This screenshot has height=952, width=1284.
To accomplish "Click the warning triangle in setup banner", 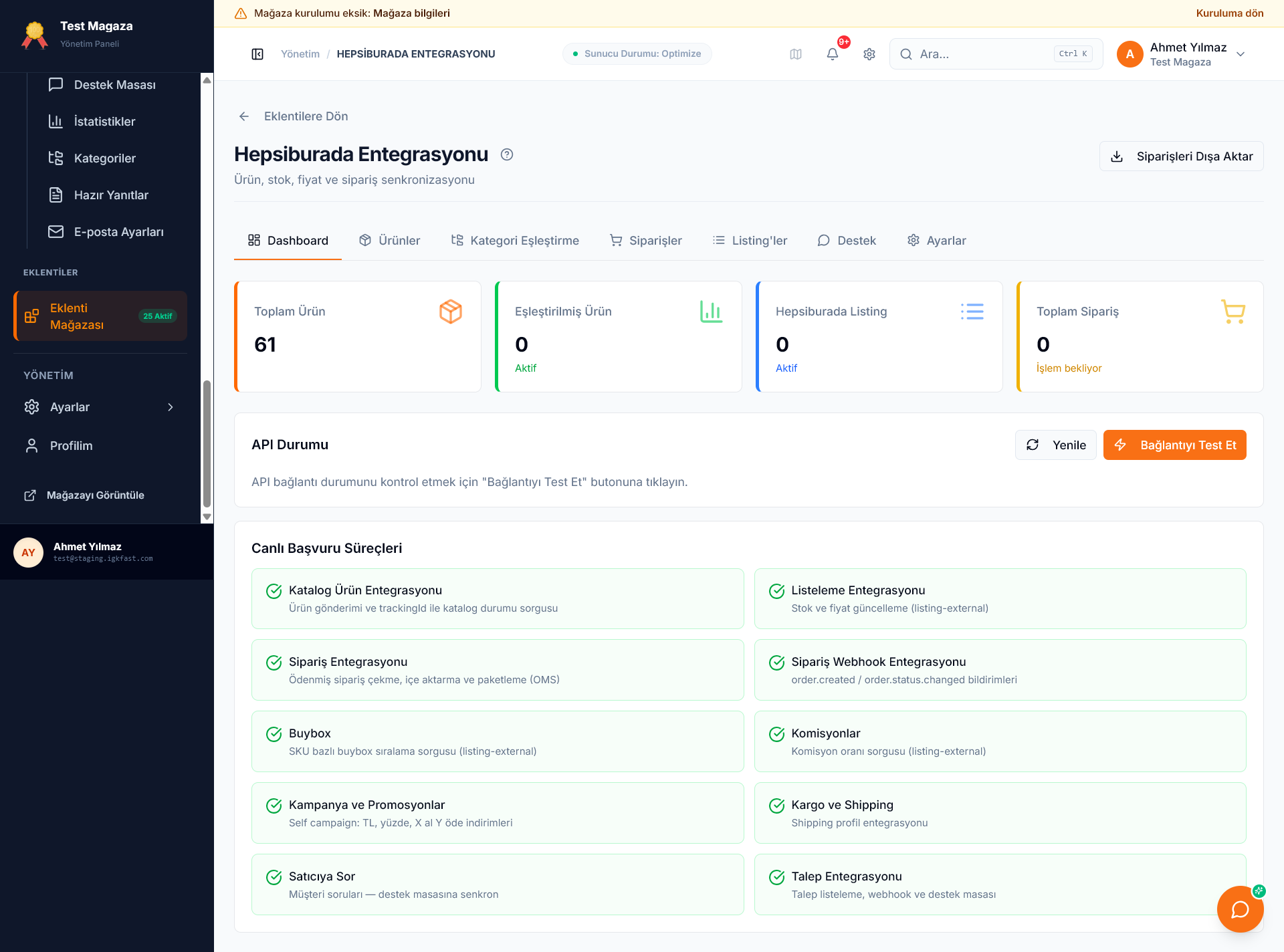I will (x=241, y=13).
